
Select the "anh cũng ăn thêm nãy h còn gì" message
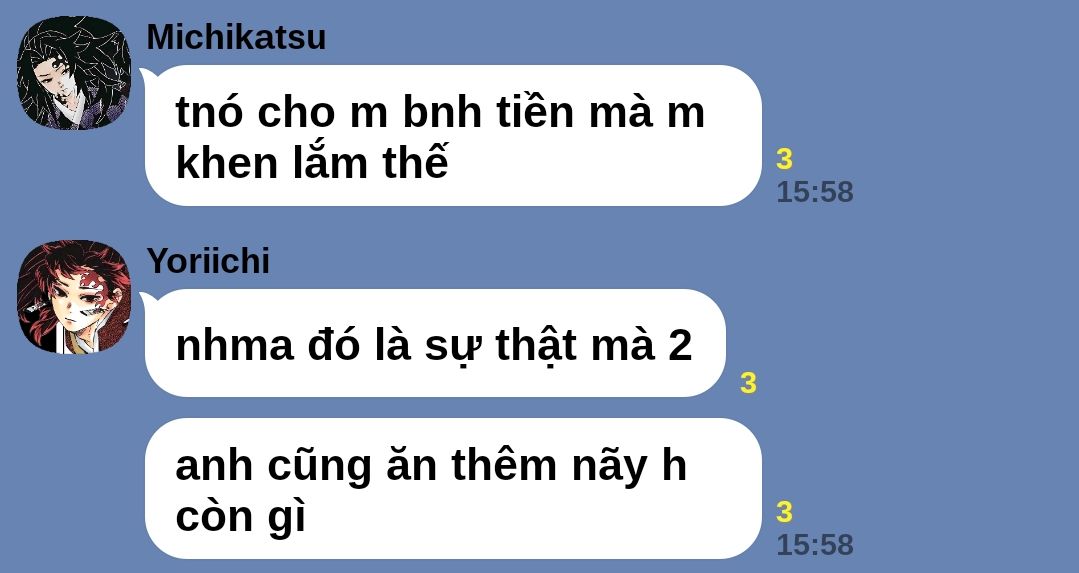pyautogui.click(x=453, y=488)
